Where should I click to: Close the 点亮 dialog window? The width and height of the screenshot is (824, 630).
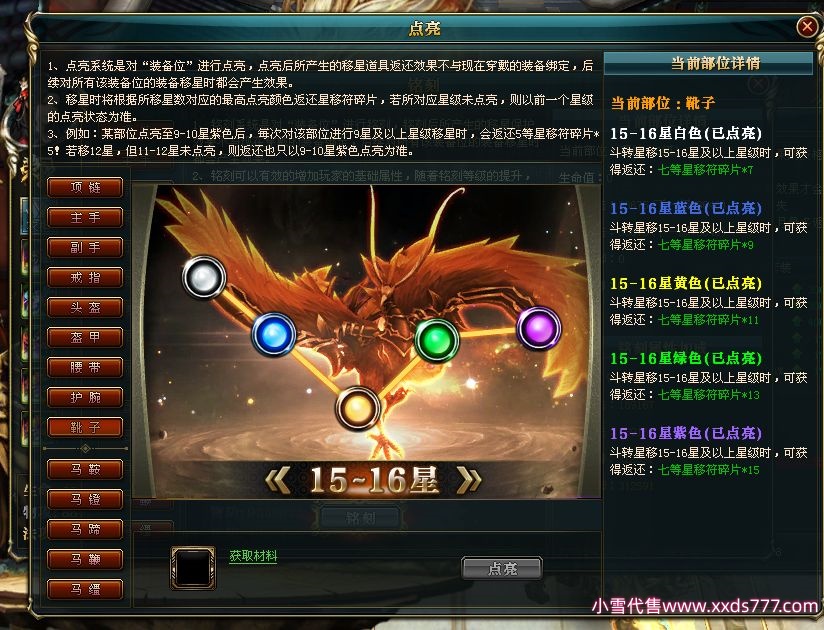click(807, 26)
